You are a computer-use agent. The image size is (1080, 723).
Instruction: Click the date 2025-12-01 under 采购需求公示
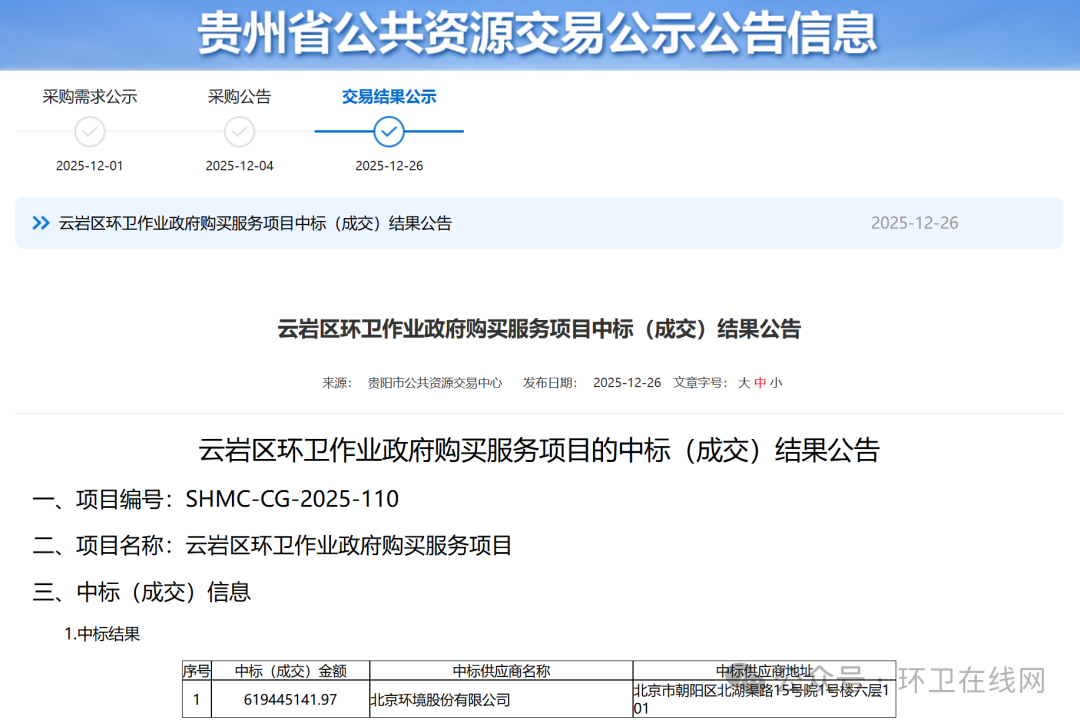[90, 166]
